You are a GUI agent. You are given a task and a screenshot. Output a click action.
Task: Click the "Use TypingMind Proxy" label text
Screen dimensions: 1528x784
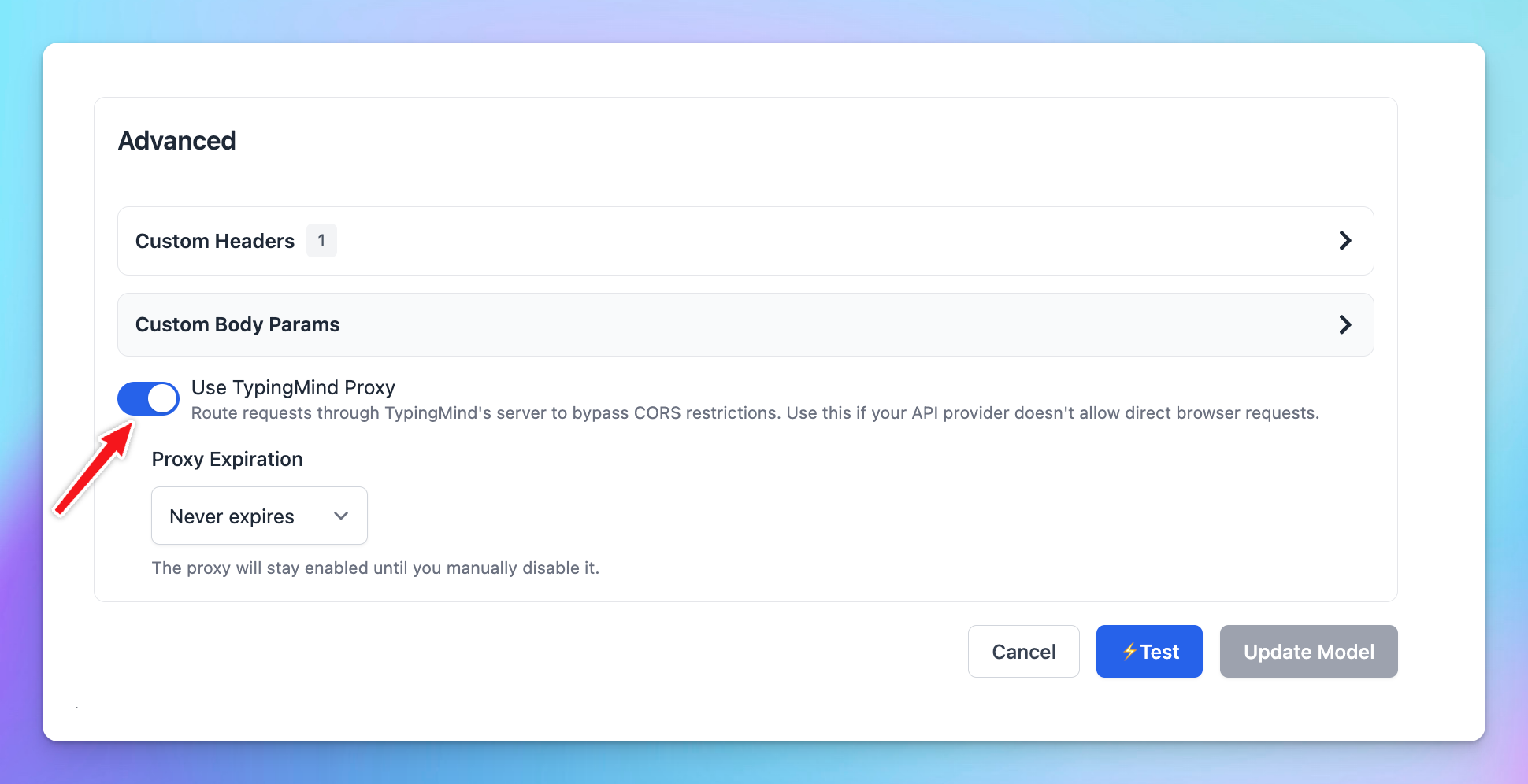click(293, 387)
